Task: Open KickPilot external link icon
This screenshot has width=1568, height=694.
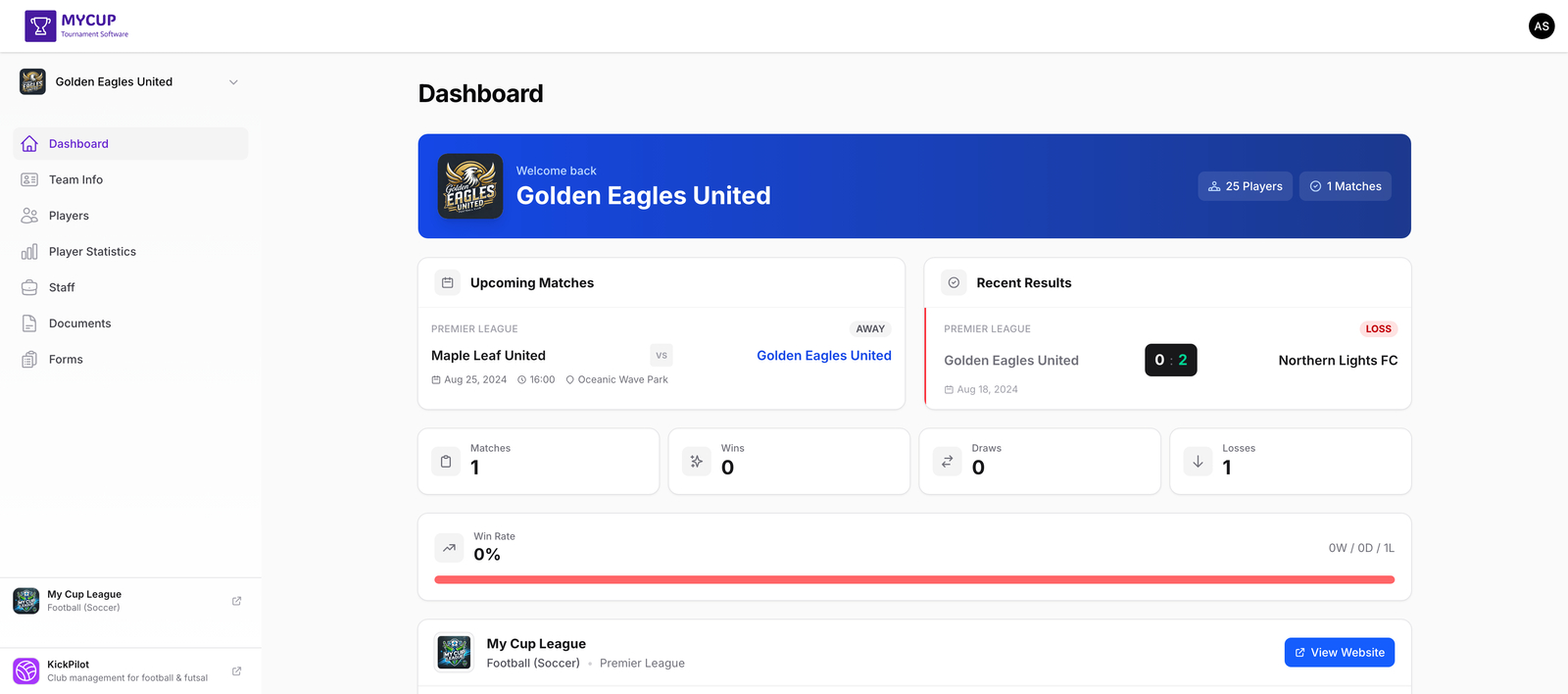Action: tap(236, 671)
